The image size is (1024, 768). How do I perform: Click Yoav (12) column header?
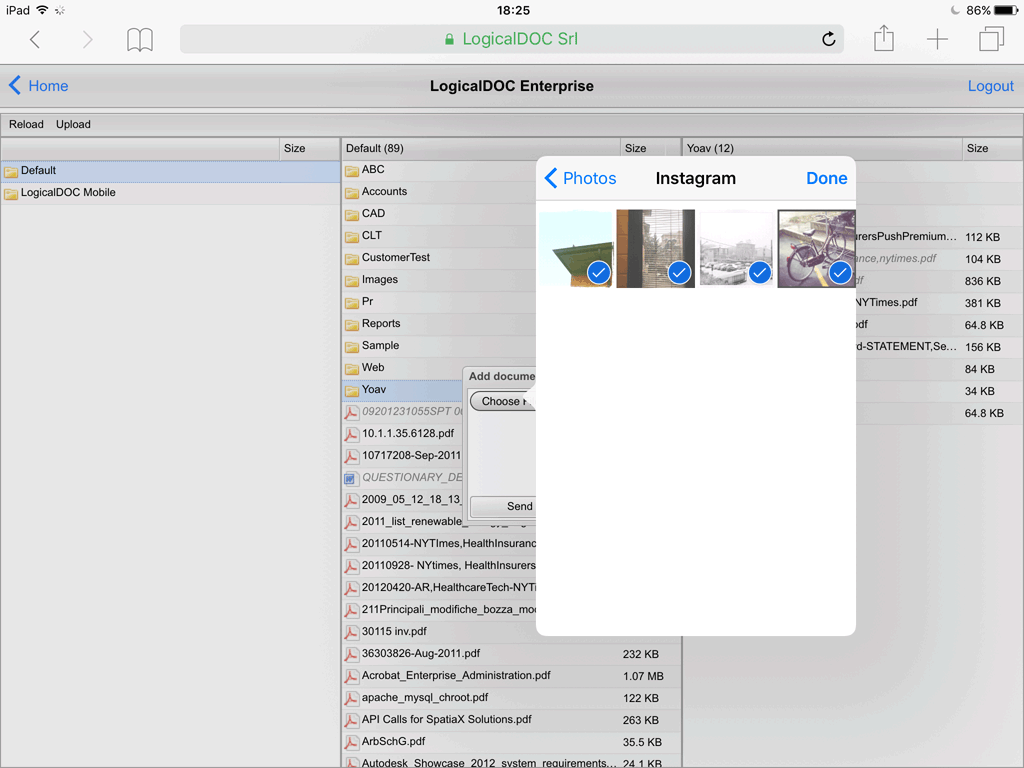click(822, 148)
